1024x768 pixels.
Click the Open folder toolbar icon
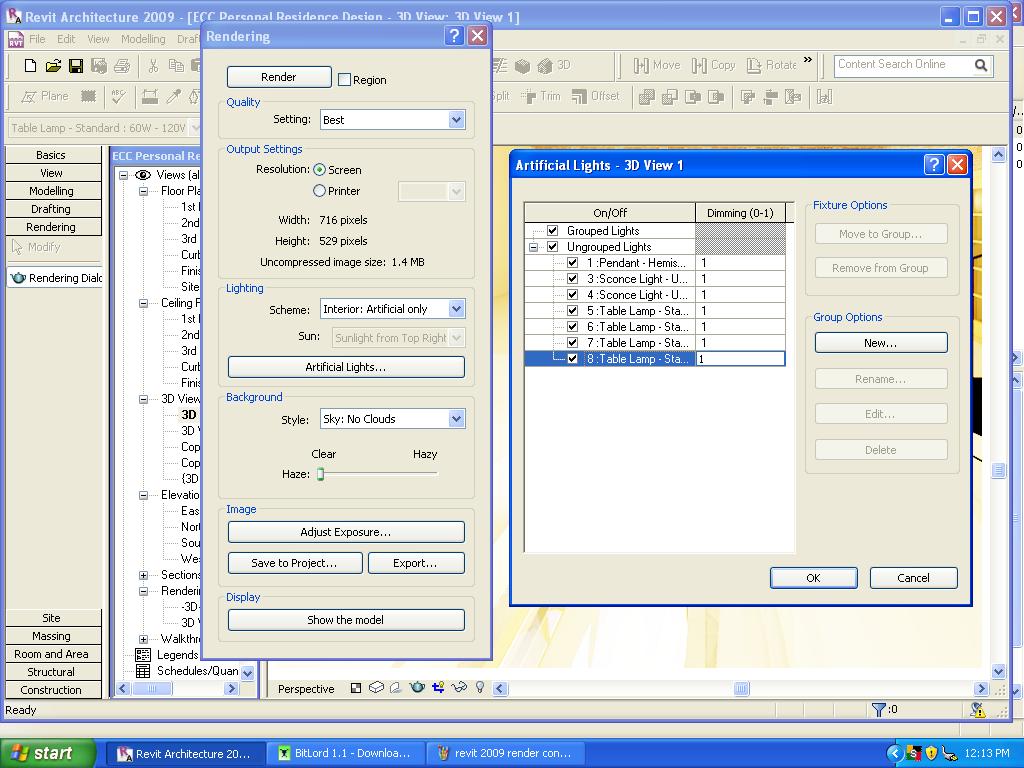(53, 66)
